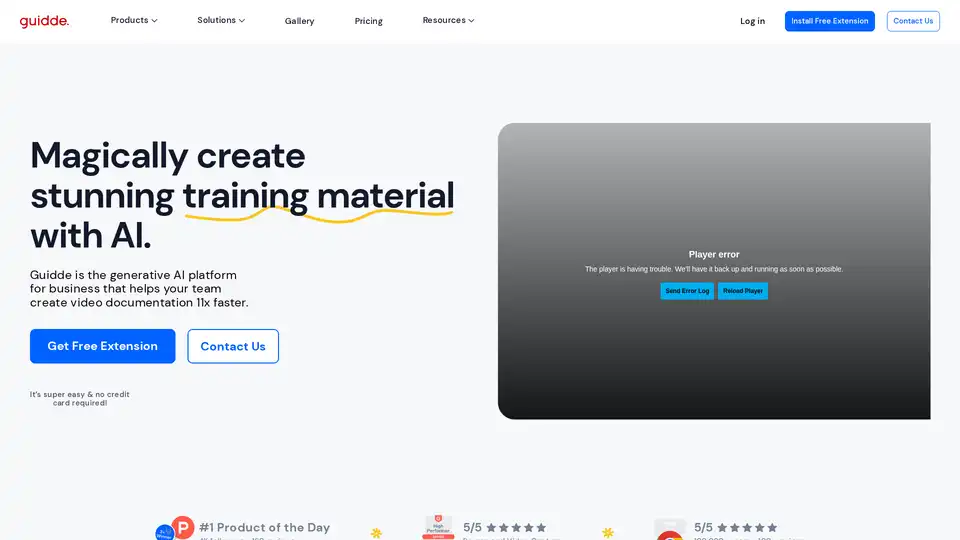Screen dimensions: 960x540
Task: Click Contact Us button below hero text
Action: point(233,346)
